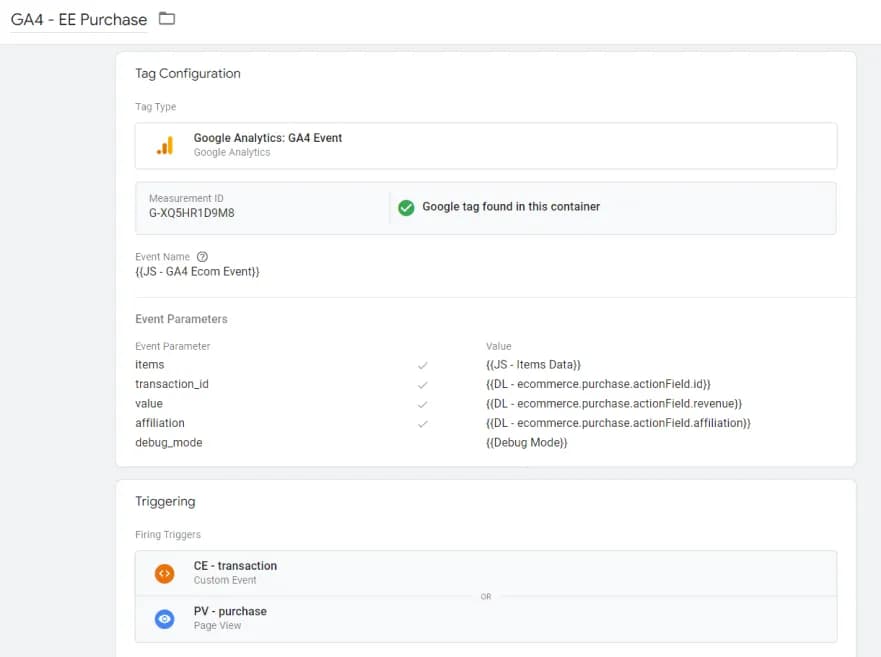Click the blue PV - purchase eye icon
This screenshot has width=881, height=657.
click(x=165, y=619)
